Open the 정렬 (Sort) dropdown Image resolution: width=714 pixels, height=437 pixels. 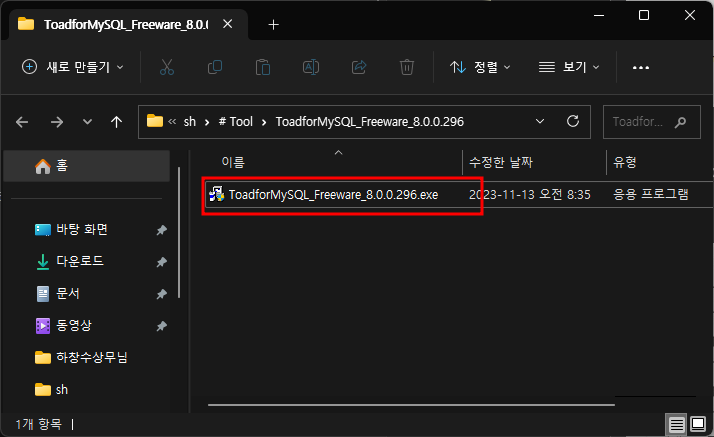pyautogui.click(x=480, y=67)
